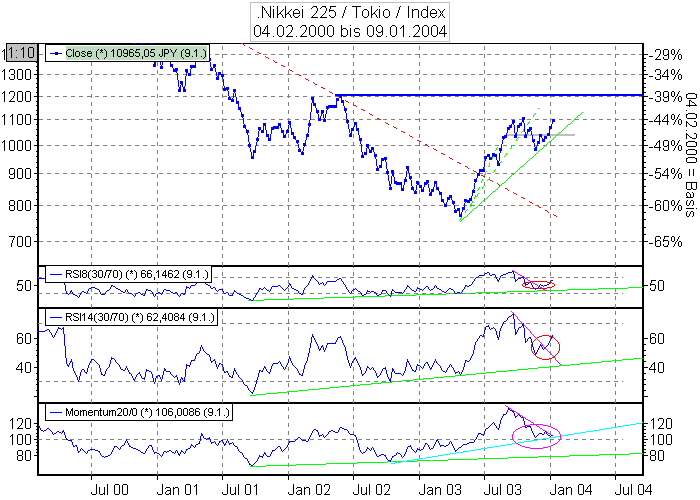Screen dimensions: 700x500
Task: Click the RSI8 panel's left-axis 50 label
Action: pyautogui.click(x=24, y=285)
